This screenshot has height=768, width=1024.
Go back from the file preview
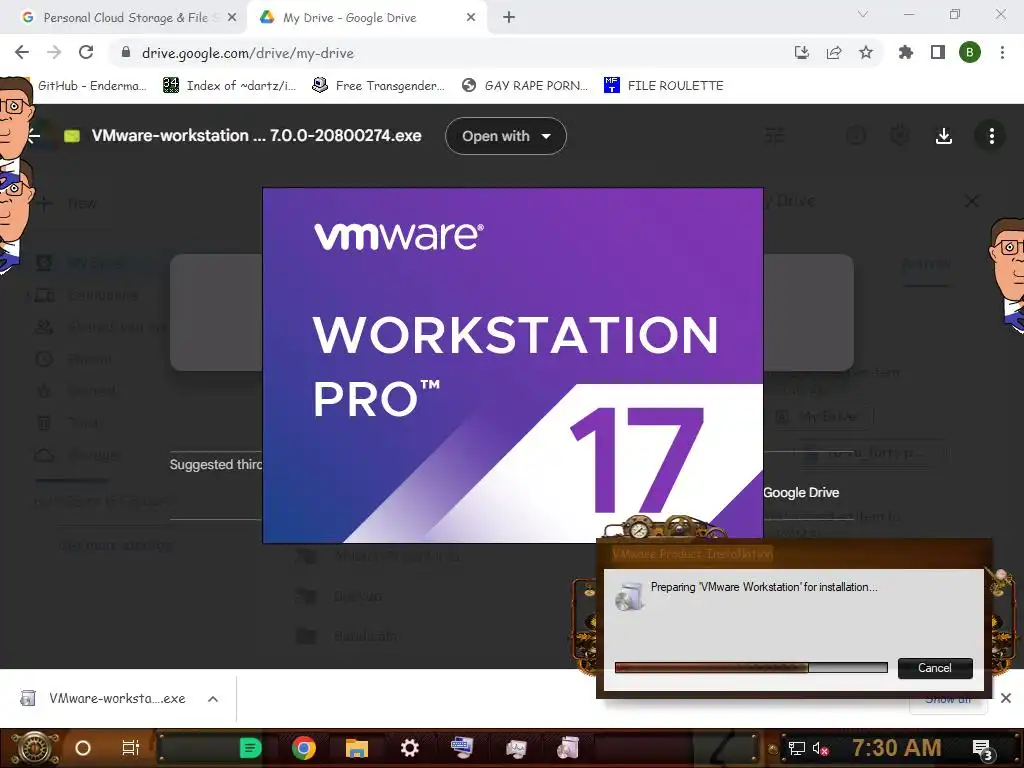34,136
